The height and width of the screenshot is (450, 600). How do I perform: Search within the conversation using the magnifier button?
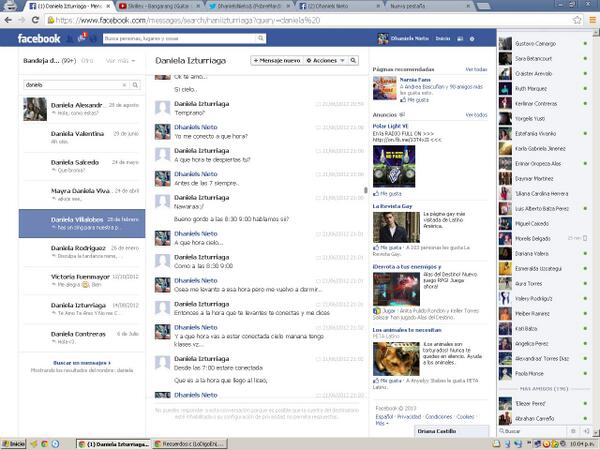pos(353,60)
